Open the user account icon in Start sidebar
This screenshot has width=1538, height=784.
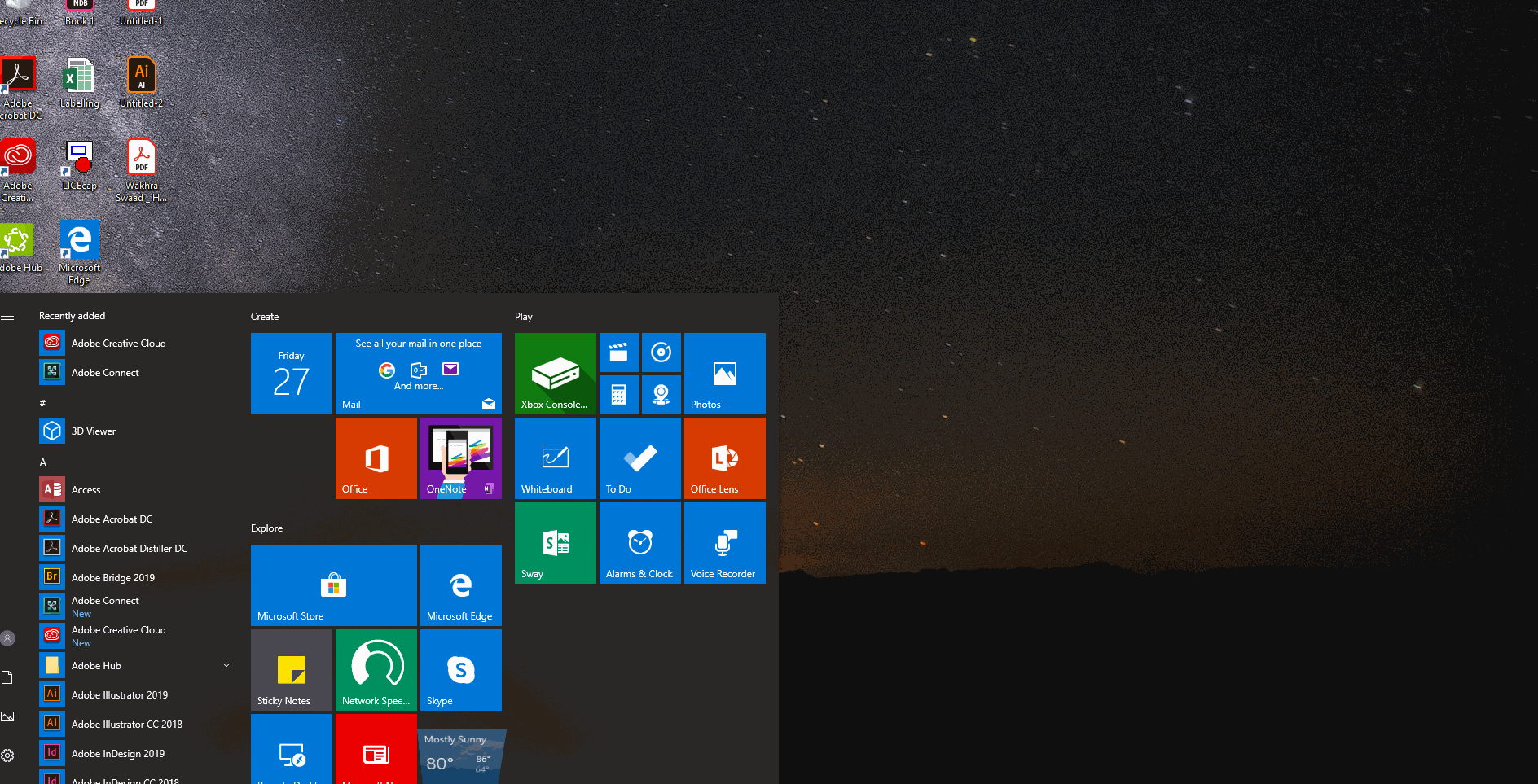point(7,638)
